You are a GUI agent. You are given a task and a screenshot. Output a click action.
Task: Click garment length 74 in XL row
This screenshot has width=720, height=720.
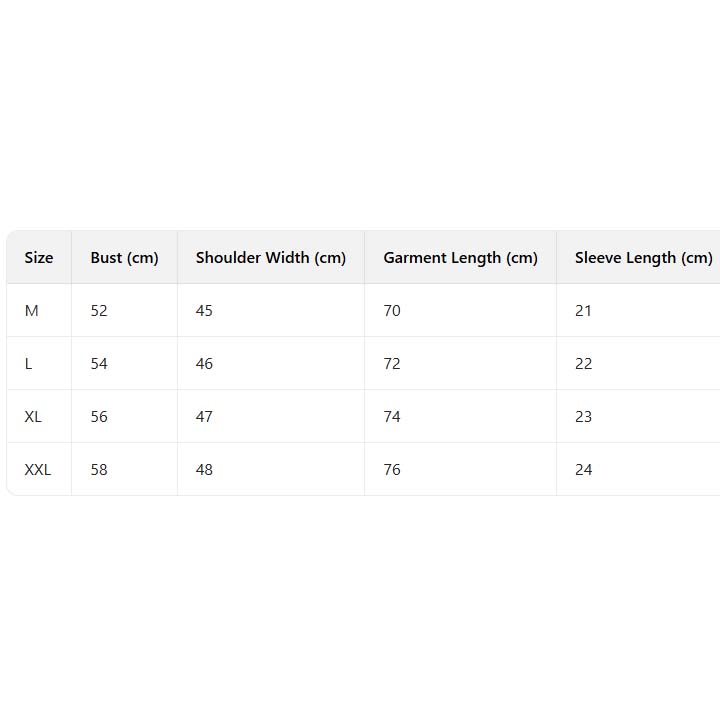(392, 417)
